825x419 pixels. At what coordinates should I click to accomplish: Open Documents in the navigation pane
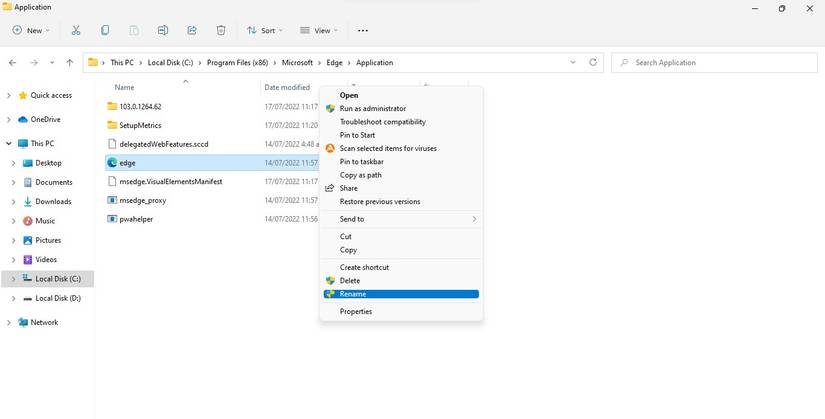(x=54, y=182)
